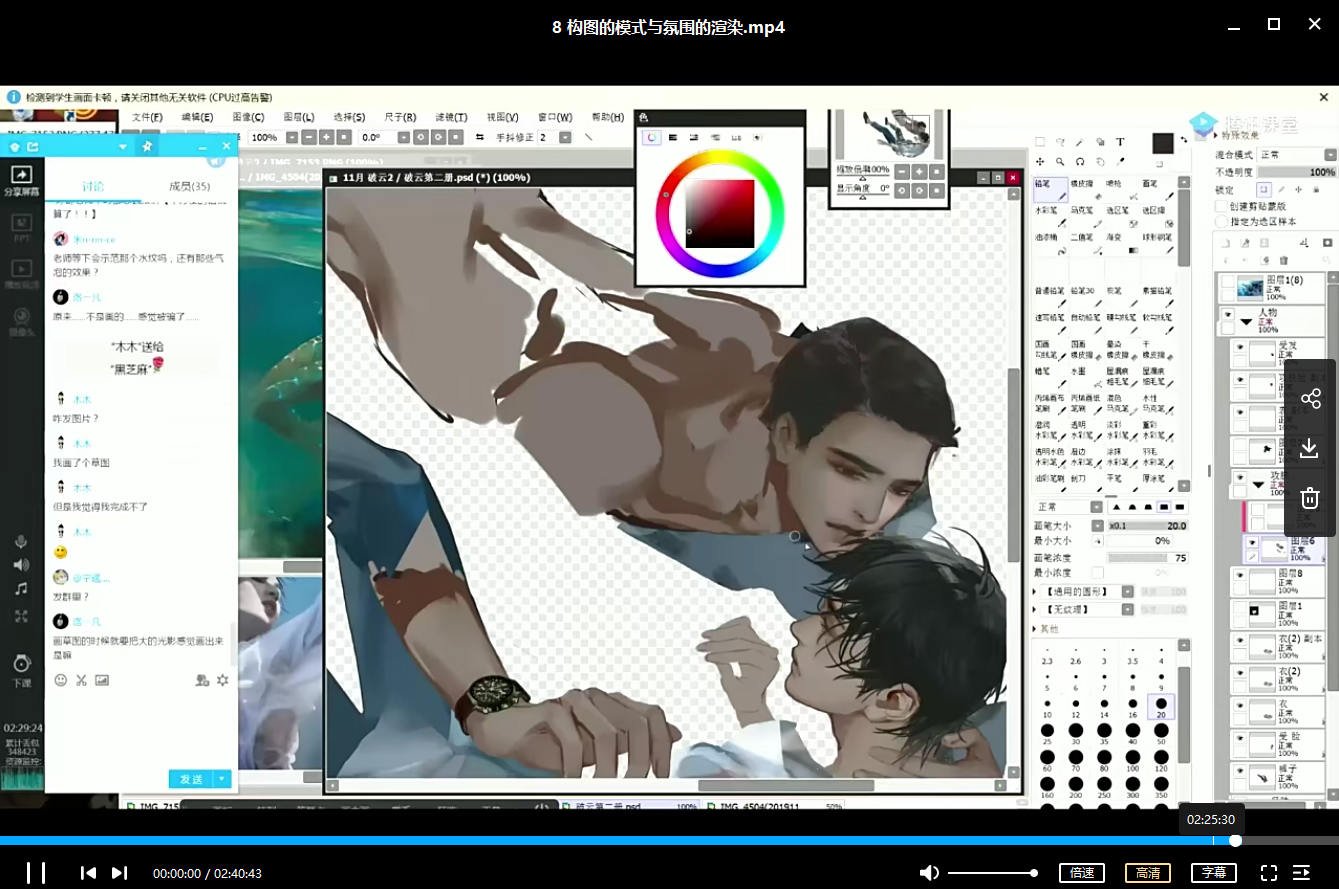Toggle 创建剪贴蒙版 clipping mask checkbox

(1221, 206)
